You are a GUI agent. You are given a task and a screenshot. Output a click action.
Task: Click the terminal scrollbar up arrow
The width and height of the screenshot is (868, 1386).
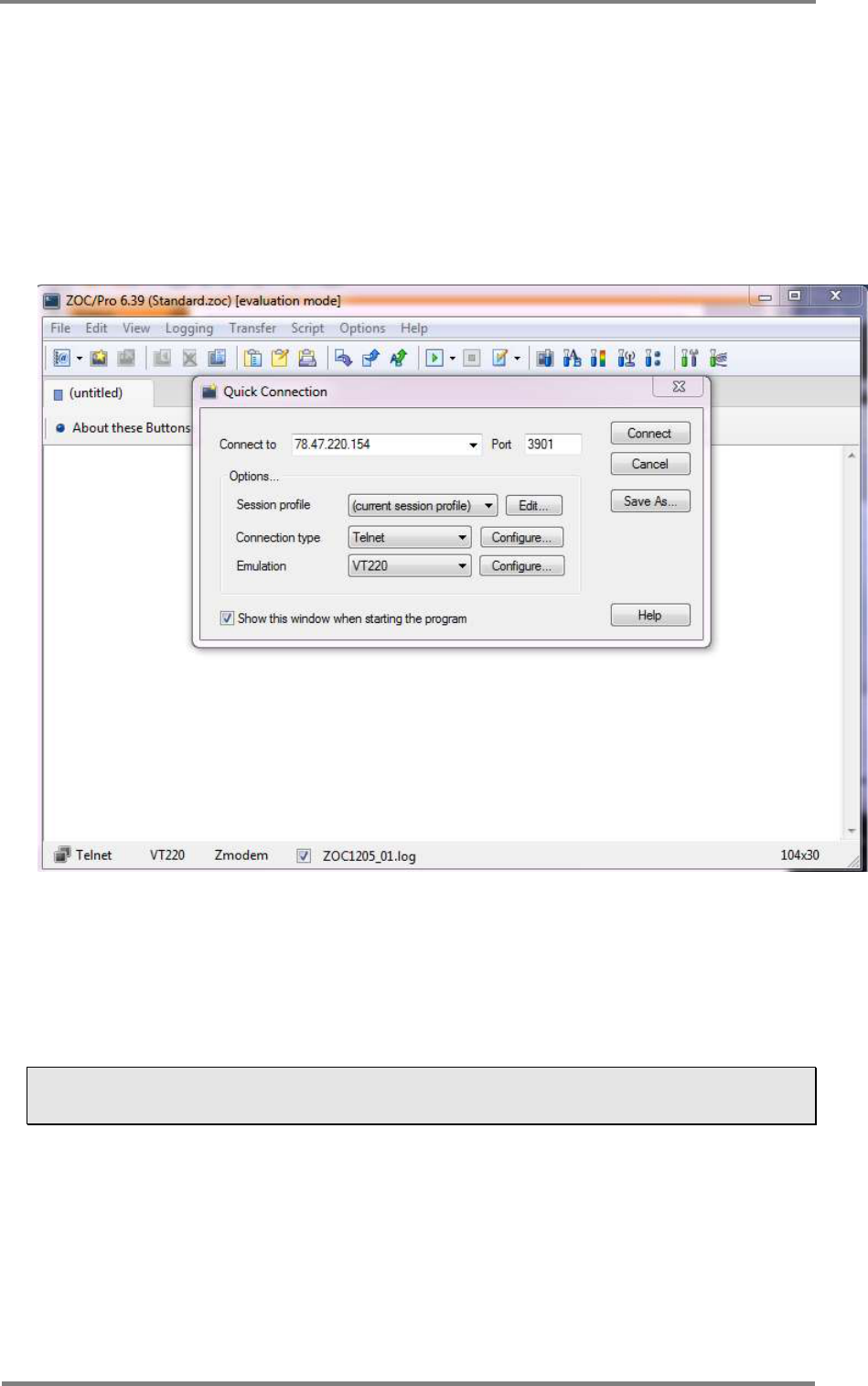(852, 456)
